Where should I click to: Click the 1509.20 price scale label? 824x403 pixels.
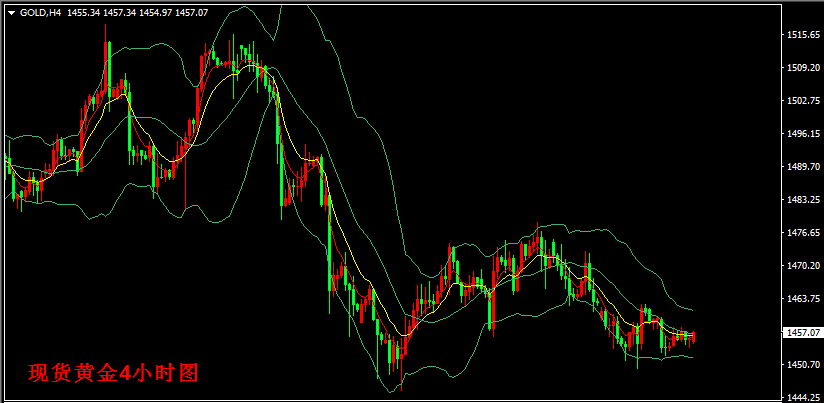[804, 68]
